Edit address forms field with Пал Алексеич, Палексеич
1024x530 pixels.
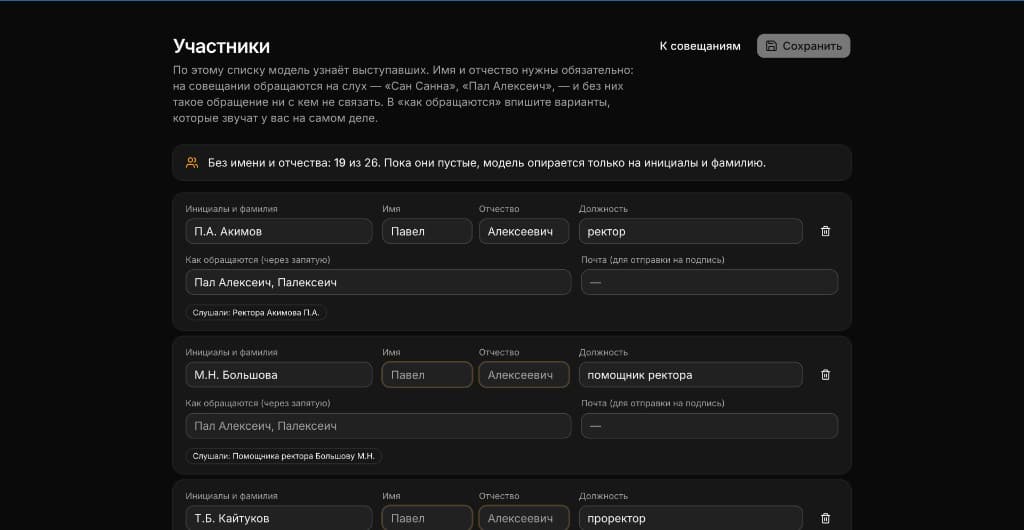[x=378, y=282]
